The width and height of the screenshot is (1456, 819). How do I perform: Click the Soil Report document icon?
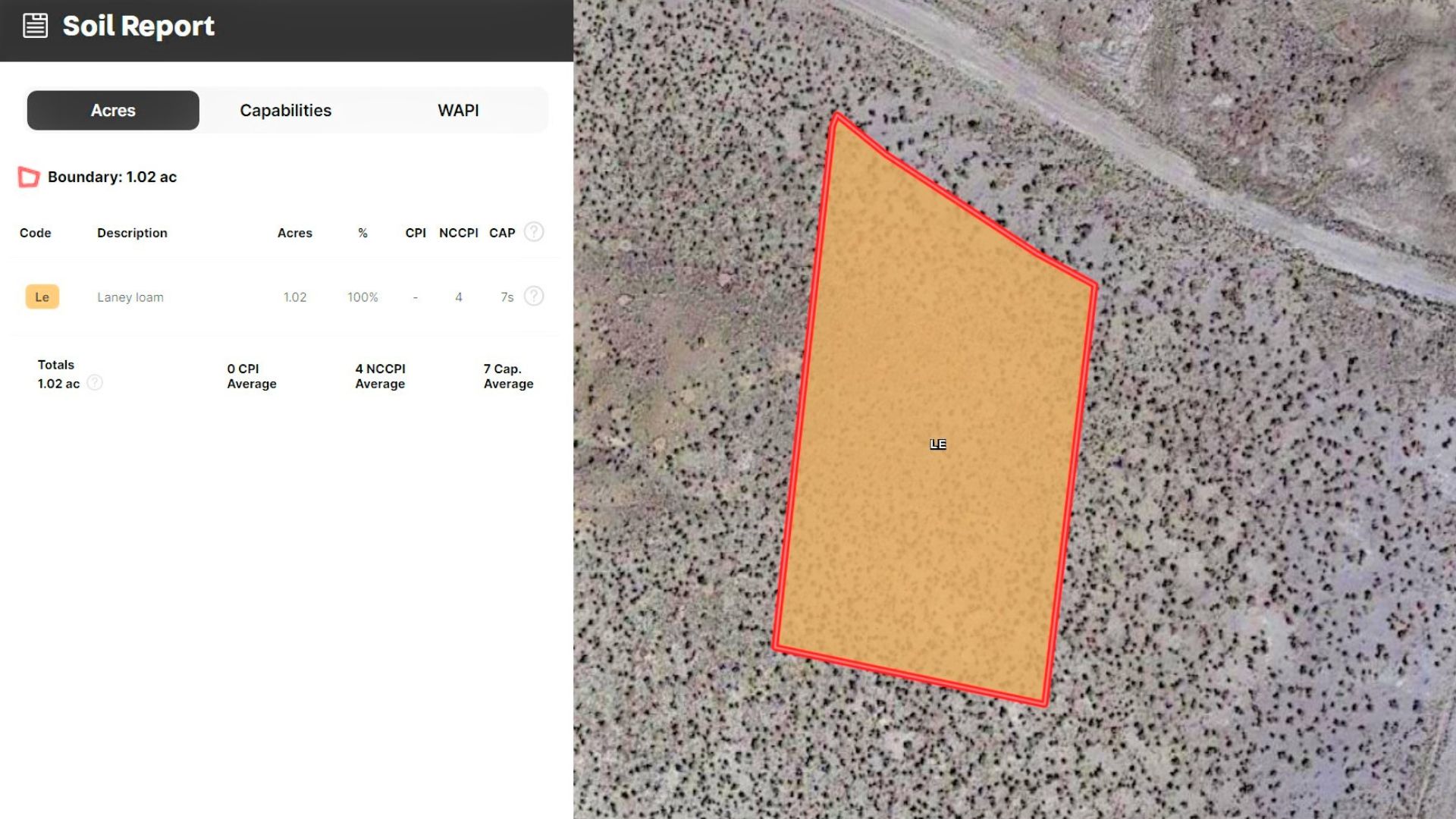pos(35,26)
